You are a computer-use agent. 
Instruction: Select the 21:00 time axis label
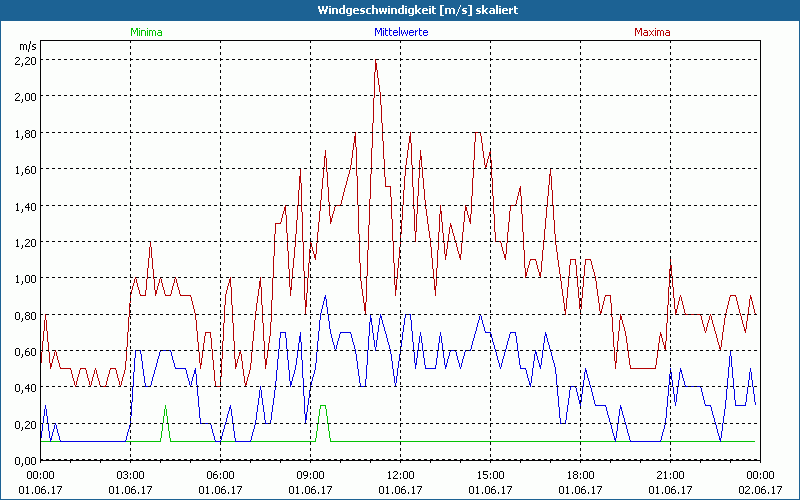(x=670, y=475)
